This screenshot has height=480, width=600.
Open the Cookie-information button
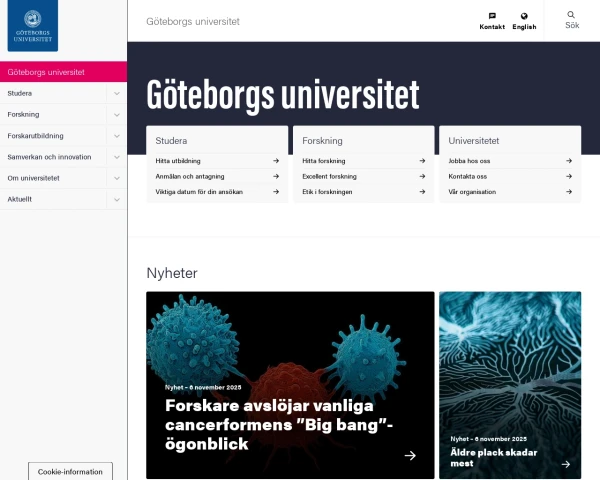pos(70,471)
